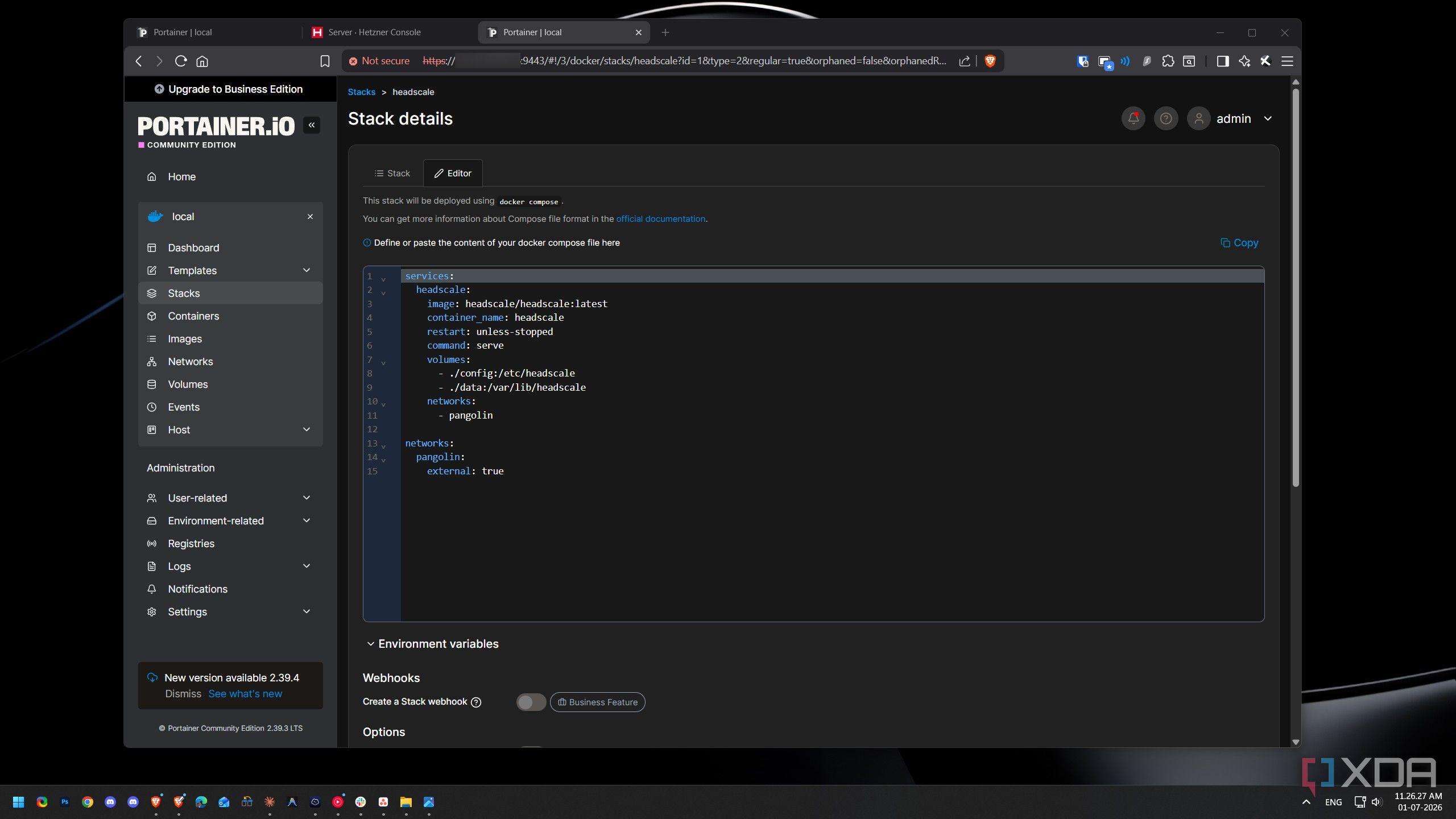Click the Brave shields lion icon
Image resolution: width=1456 pixels, height=819 pixels.
990,61
